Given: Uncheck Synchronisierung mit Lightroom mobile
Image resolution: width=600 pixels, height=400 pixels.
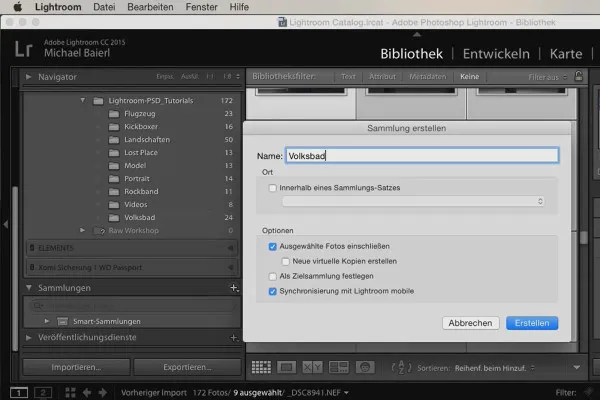Looking at the screenshot, I should coord(272,291).
